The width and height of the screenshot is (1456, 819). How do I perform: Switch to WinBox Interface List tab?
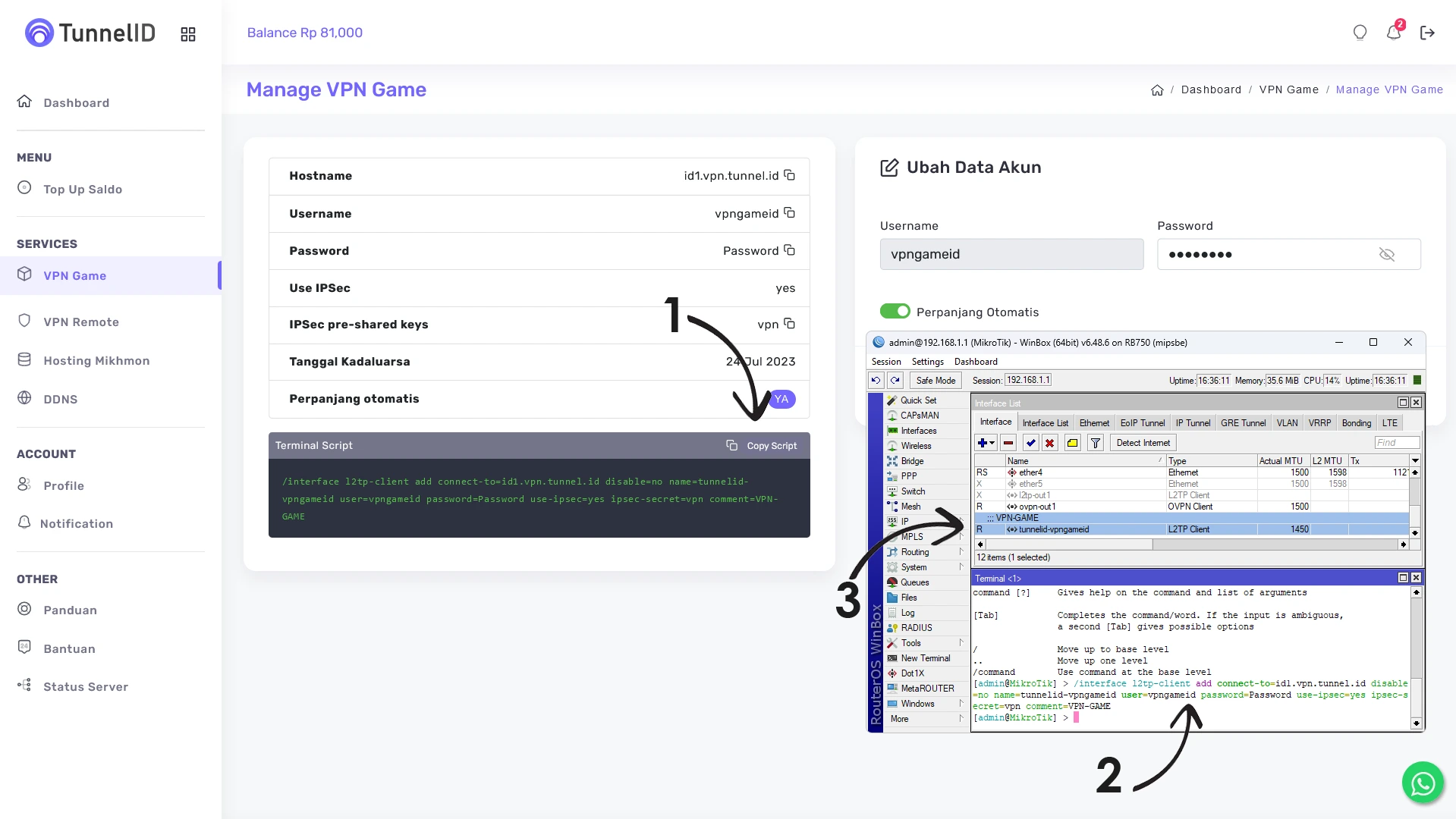coord(1045,423)
